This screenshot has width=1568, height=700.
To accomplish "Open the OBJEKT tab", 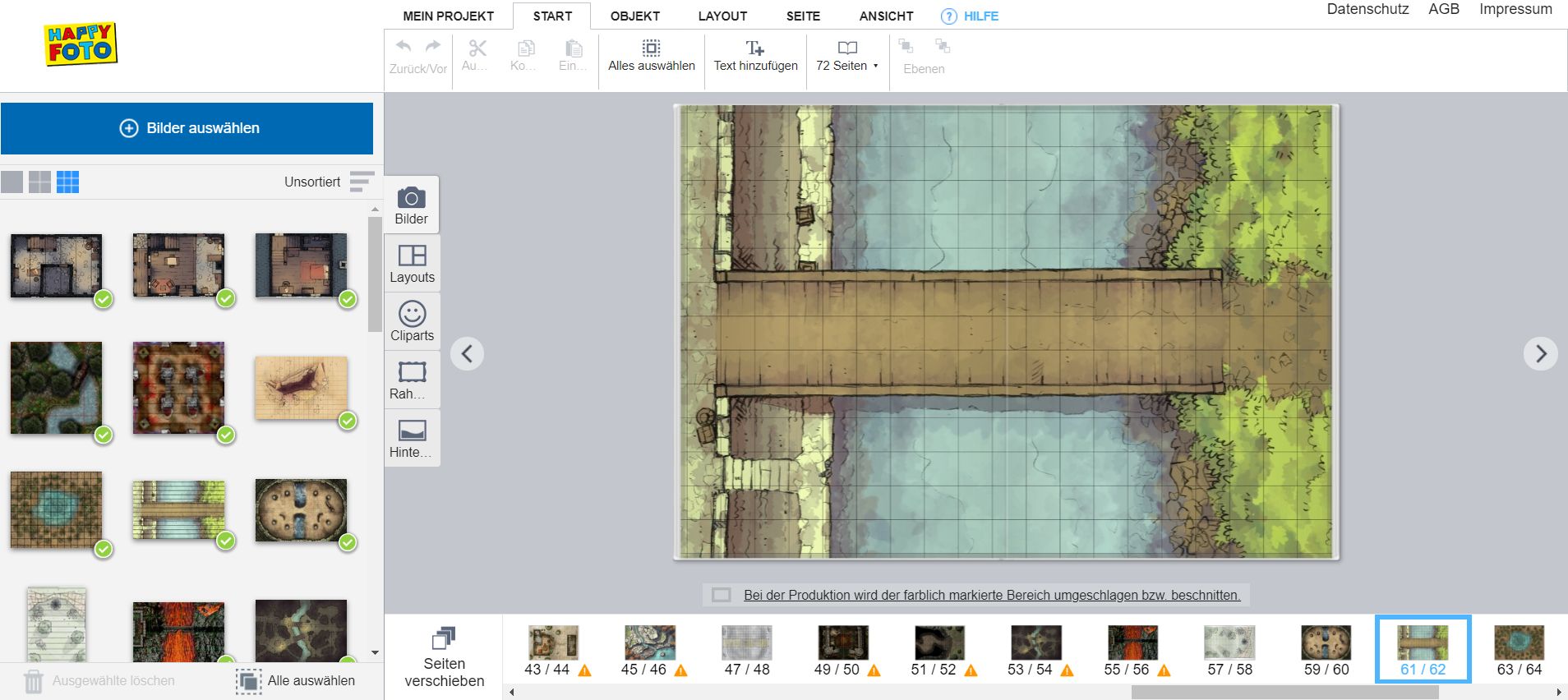I will click(635, 16).
